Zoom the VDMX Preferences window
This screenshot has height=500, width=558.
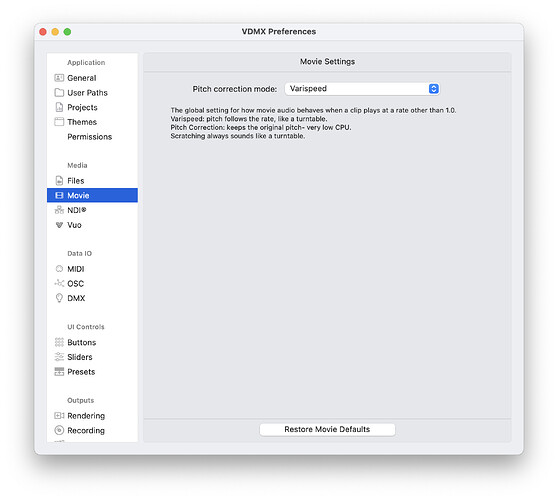tap(67, 32)
